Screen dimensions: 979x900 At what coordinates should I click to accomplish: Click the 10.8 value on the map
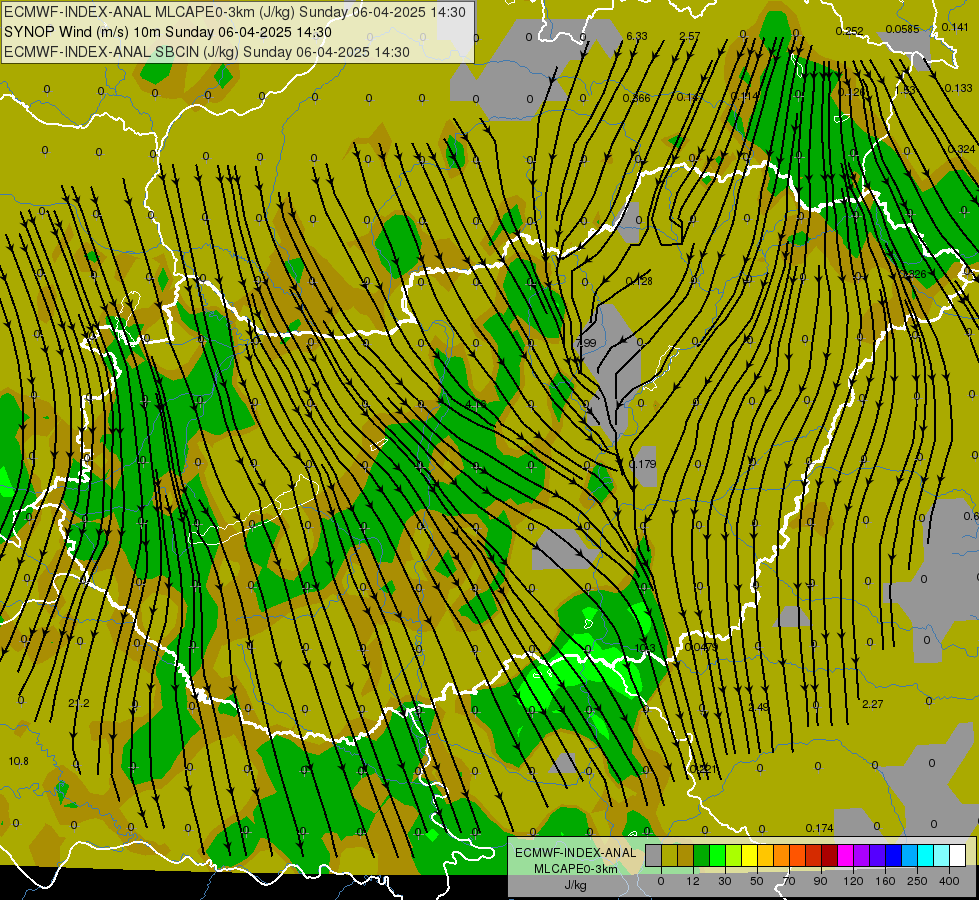point(18,761)
